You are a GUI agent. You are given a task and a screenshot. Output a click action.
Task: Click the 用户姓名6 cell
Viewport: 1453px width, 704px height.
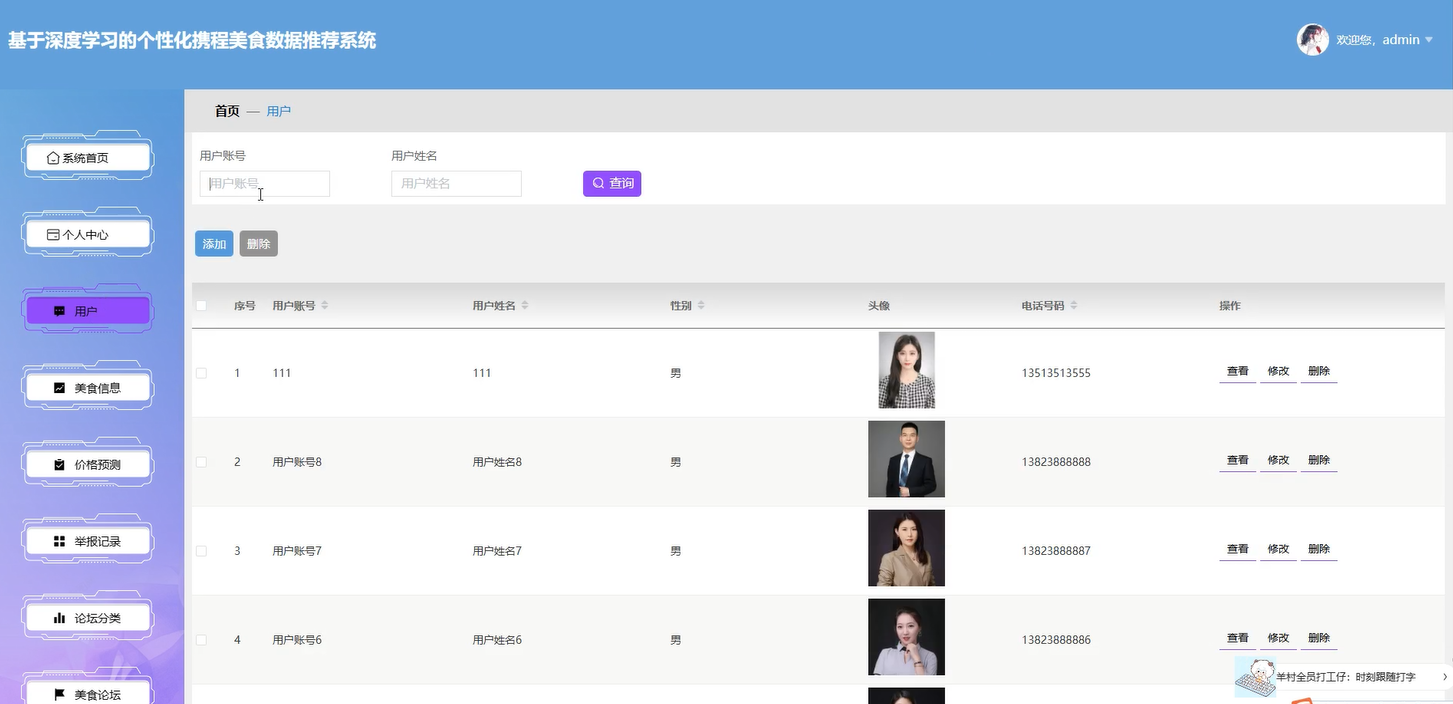point(497,640)
